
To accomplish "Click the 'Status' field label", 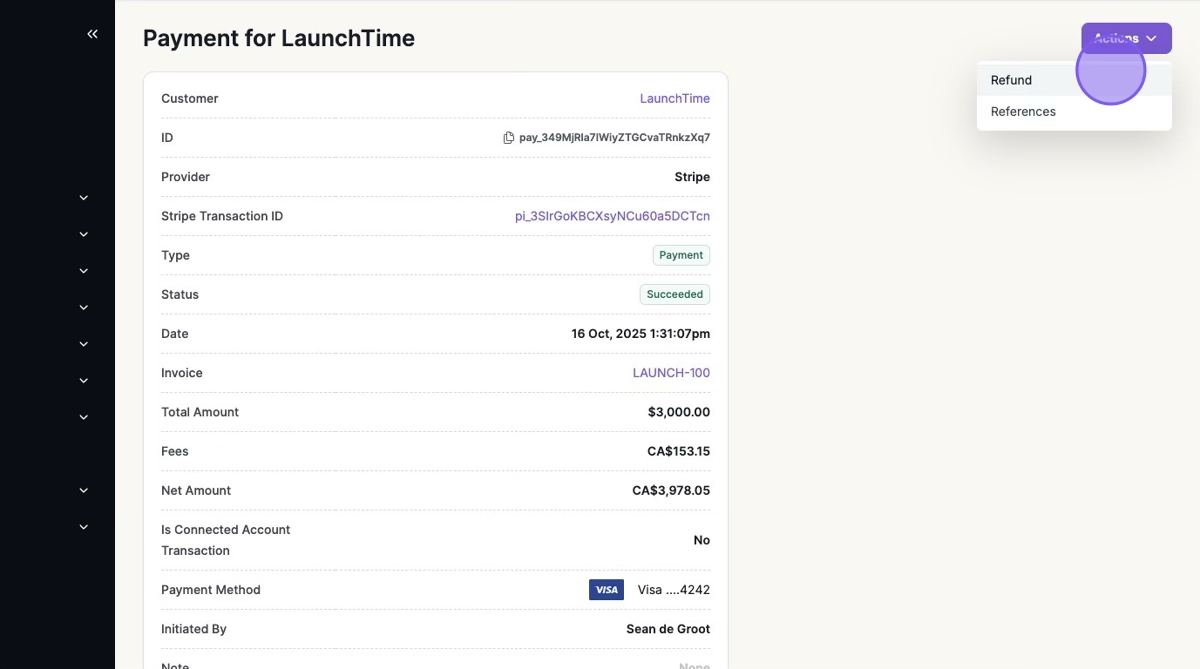I will point(180,294).
